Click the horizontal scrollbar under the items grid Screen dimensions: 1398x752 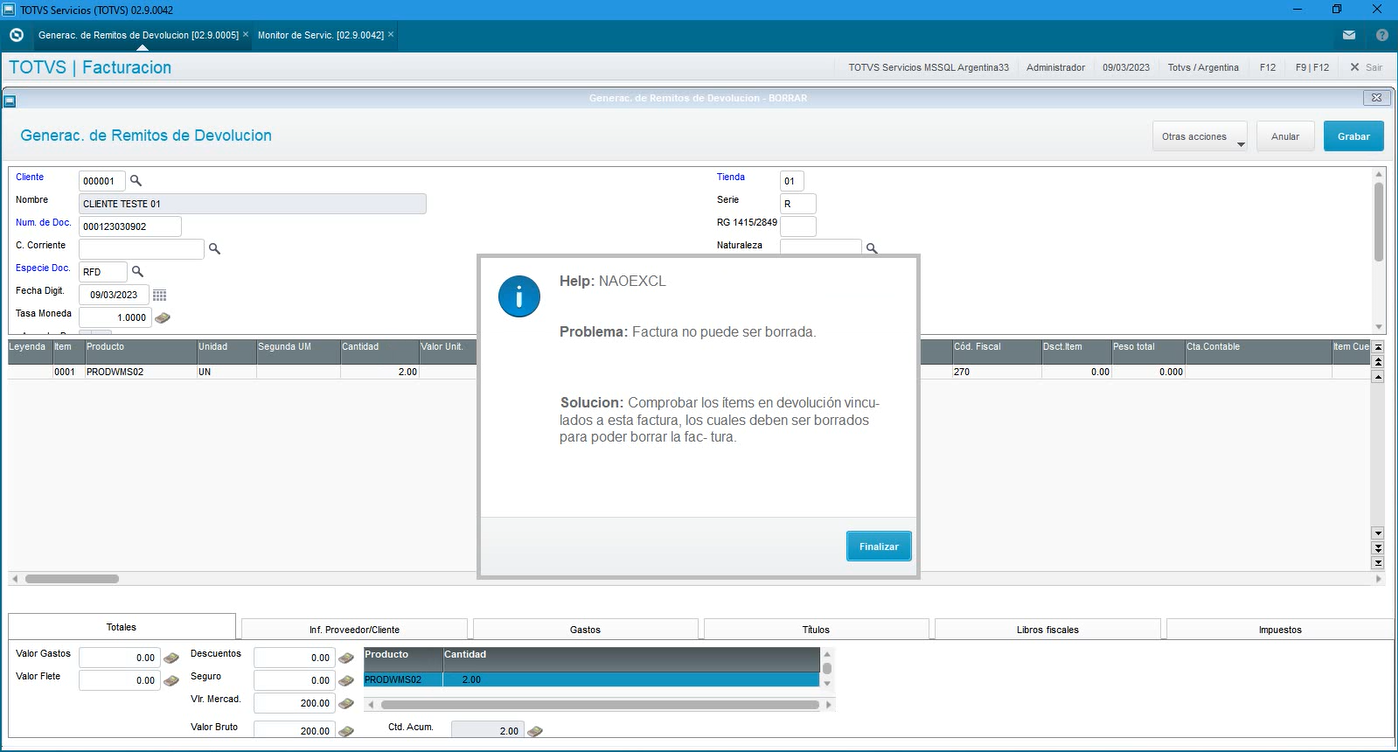pos(72,578)
